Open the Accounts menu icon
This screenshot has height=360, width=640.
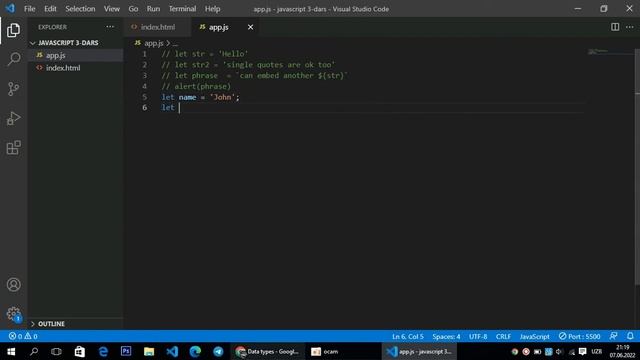(13, 284)
